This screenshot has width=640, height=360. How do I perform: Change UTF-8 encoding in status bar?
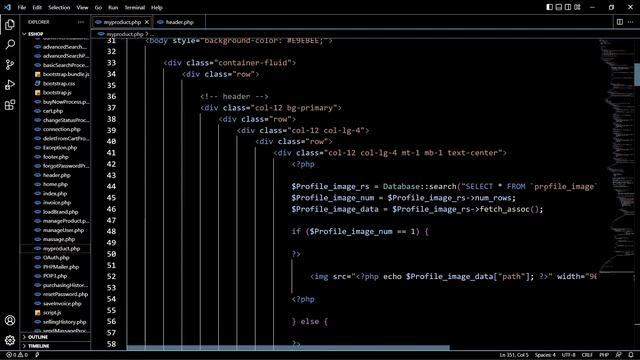point(568,355)
